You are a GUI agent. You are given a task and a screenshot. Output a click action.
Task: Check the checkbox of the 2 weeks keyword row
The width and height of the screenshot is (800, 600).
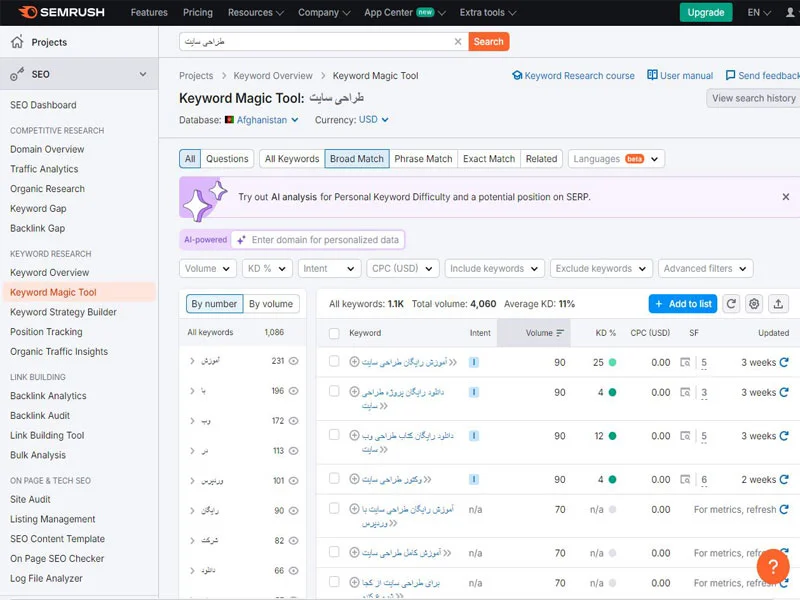tap(334, 479)
